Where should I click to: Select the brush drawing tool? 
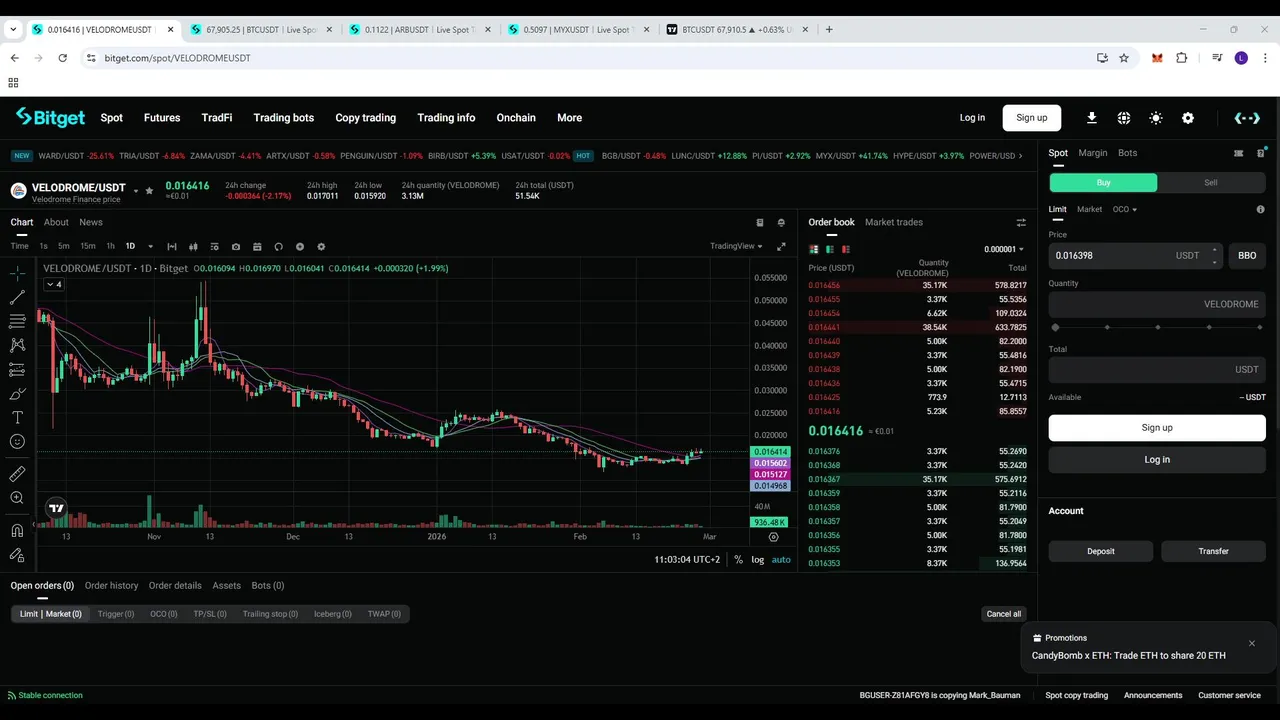(17, 394)
